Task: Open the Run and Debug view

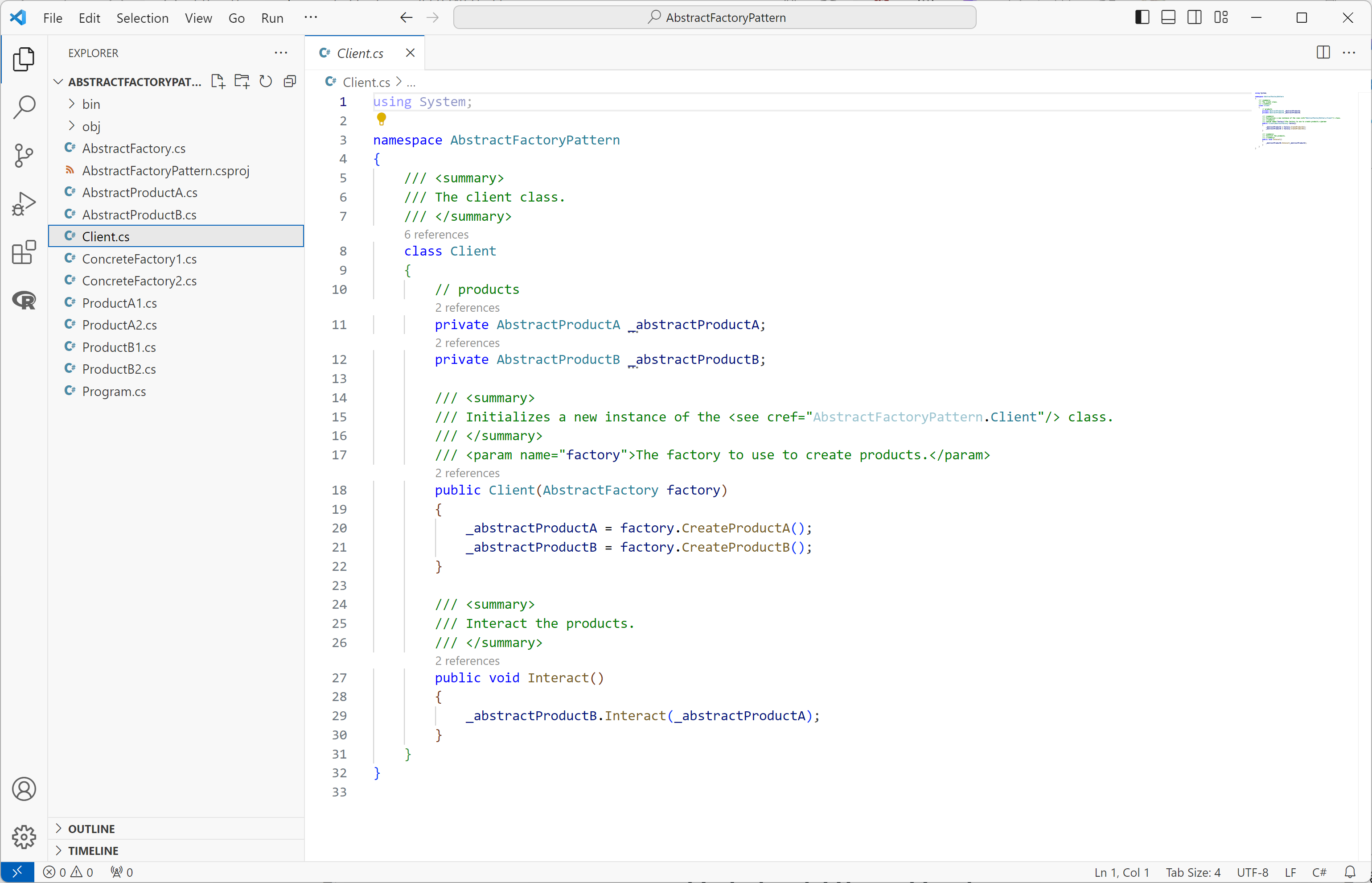Action: [x=24, y=203]
